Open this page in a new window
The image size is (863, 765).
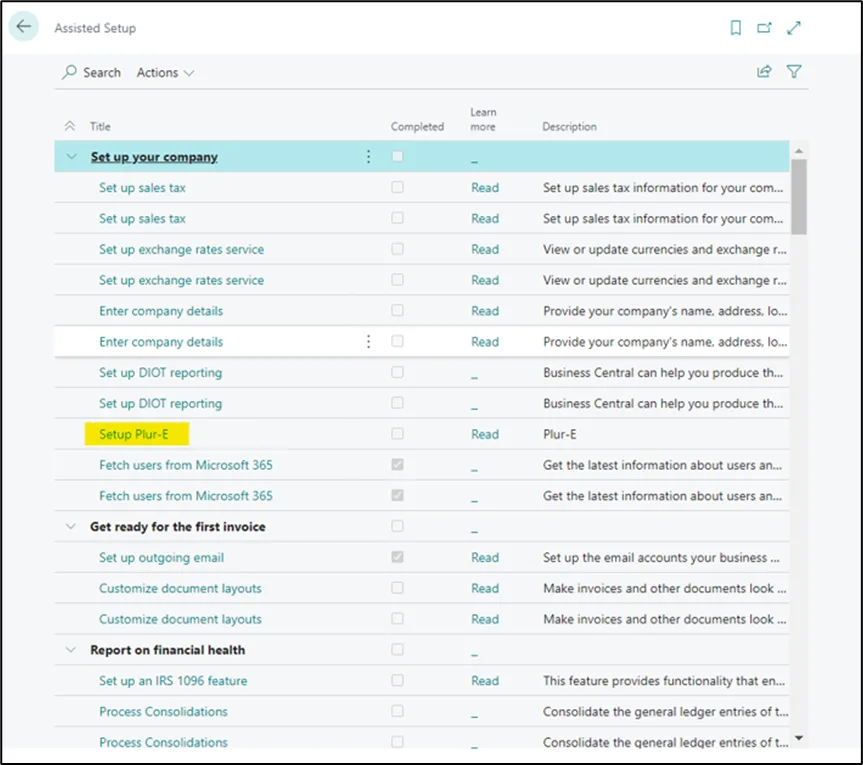click(x=764, y=28)
